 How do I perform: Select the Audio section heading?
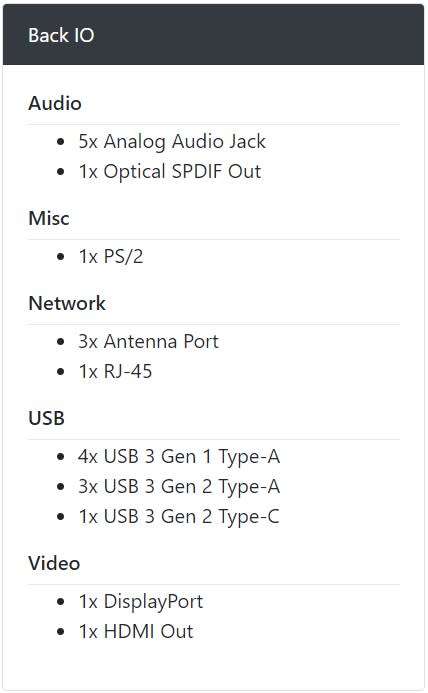coord(55,103)
